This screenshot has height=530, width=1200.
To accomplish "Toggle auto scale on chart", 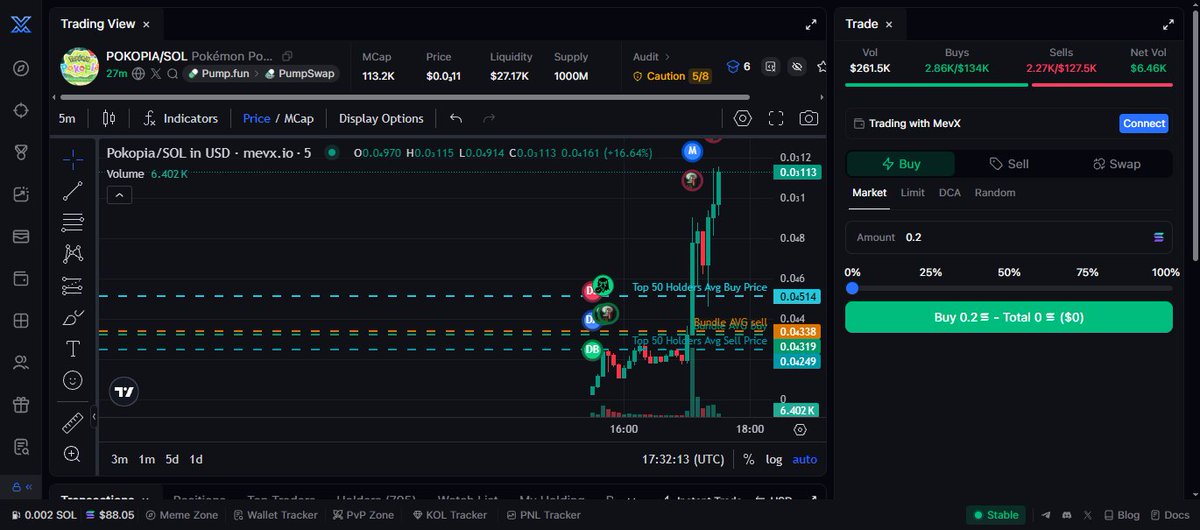I will pyautogui.click(x=804, y=459).
